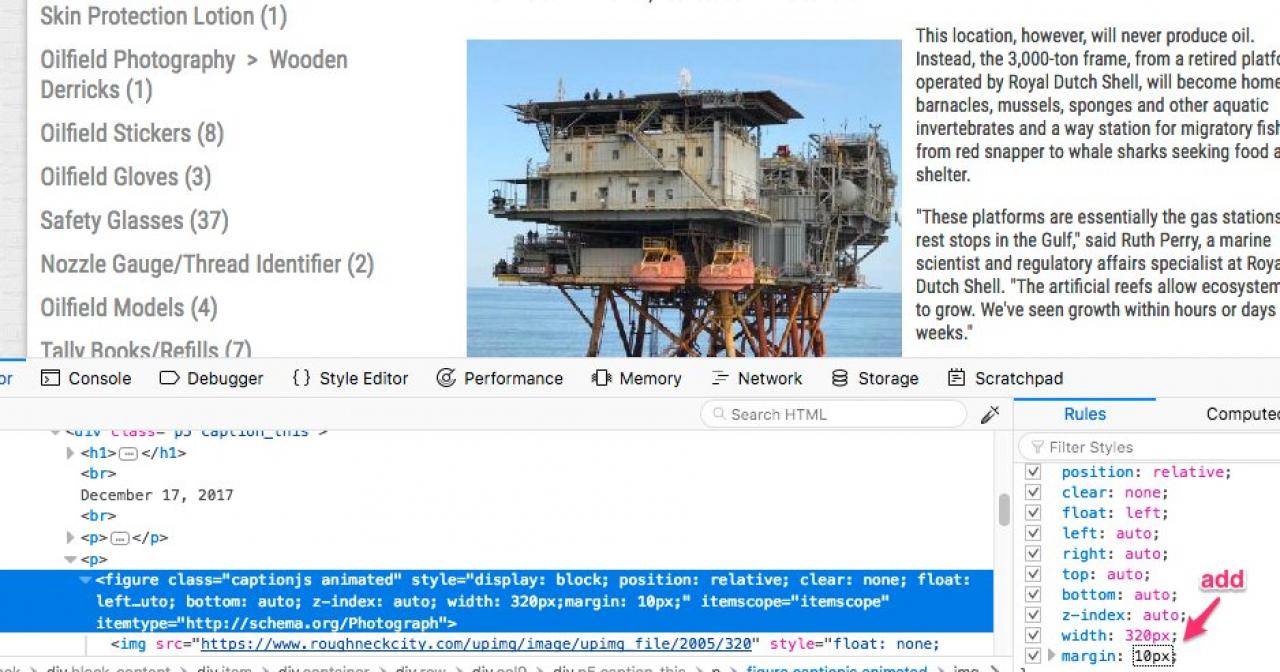This screenshot has height=672, width=1280.
Task: Click the p ellipsis badge
Action: click(120, 538)
